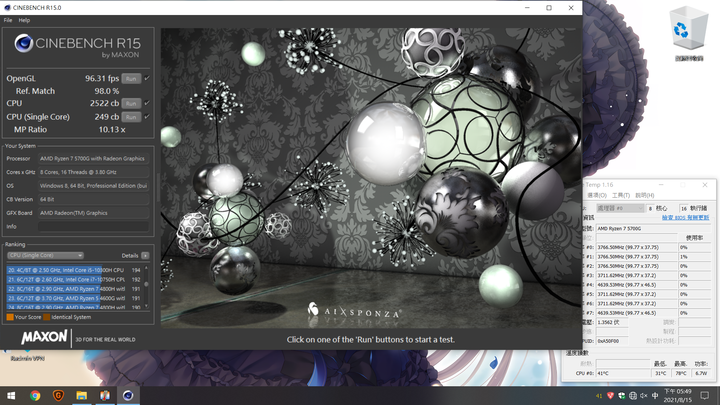Run the OpenGL benchmark test

pos(131,79)
